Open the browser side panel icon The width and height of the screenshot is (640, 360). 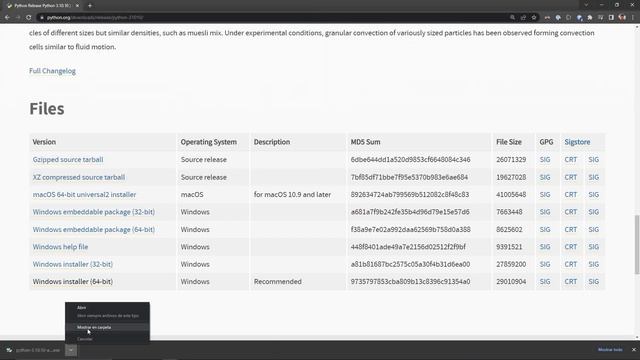tap(611, 18)
